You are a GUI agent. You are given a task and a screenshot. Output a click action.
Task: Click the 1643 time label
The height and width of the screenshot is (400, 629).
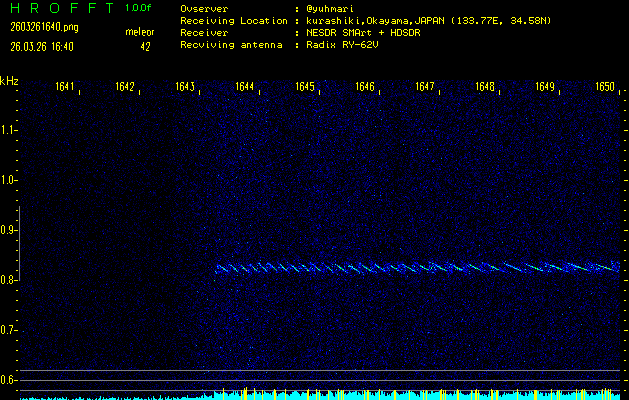[184, 87]
